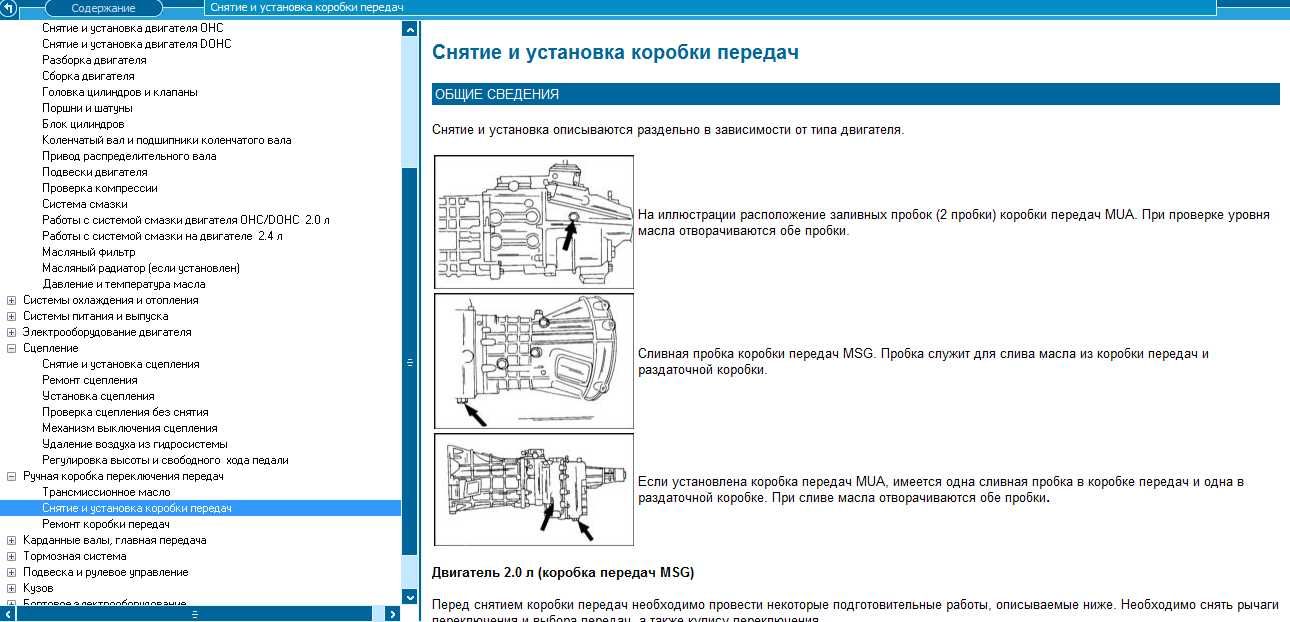The image size is (1290, 622).
Task: Expand the Тормозная система node
Action: pos(12,556)
